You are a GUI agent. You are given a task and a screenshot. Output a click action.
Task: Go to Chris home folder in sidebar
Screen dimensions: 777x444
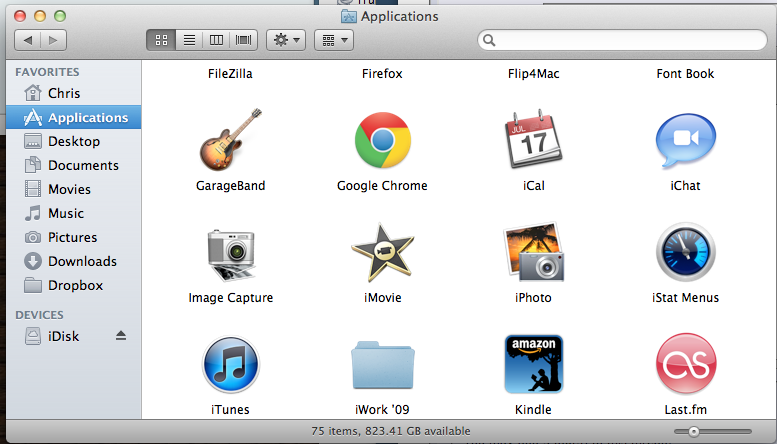[73, 93]
